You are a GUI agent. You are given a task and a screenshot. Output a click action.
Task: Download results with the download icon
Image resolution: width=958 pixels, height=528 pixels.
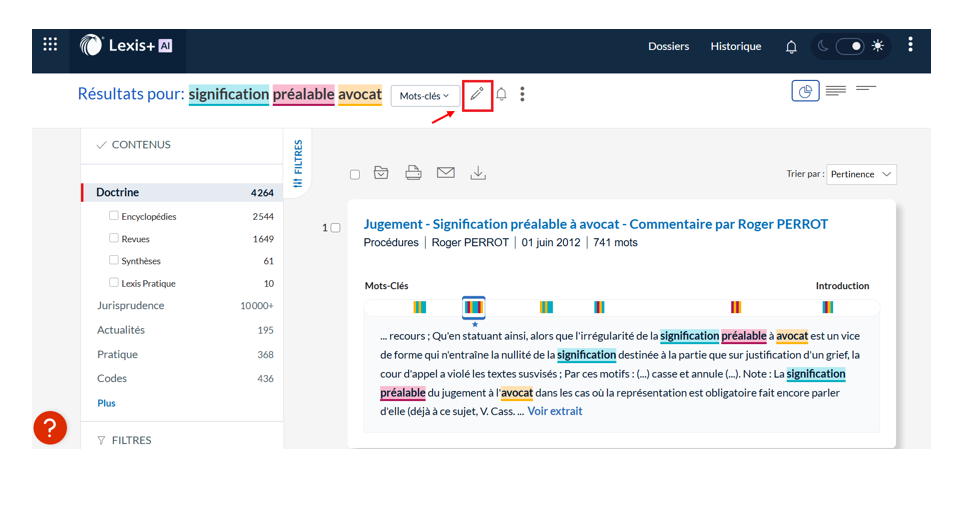coord(478,173)
